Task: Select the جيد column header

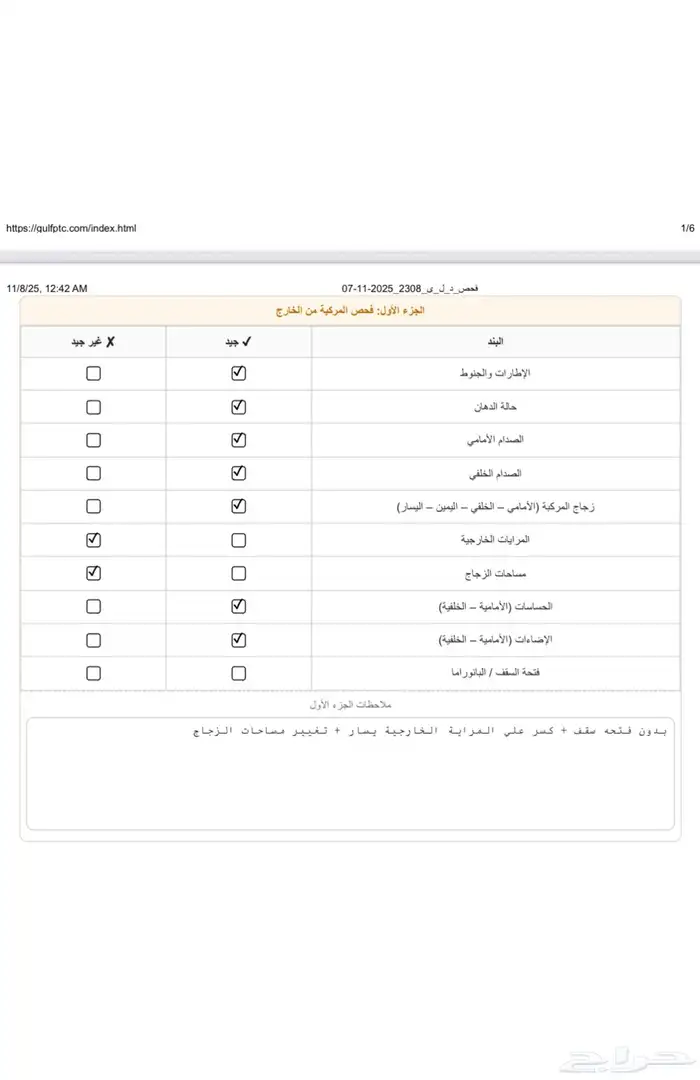Action: [x=238, y=341]
